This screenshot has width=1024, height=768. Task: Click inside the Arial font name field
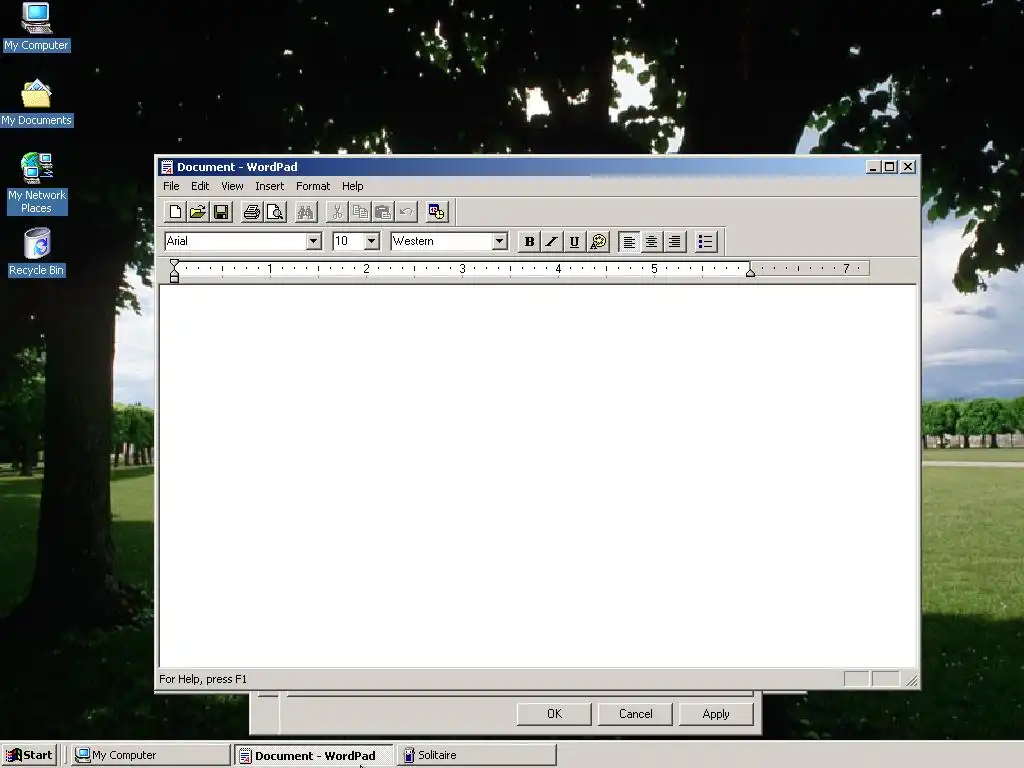(235, 241)
